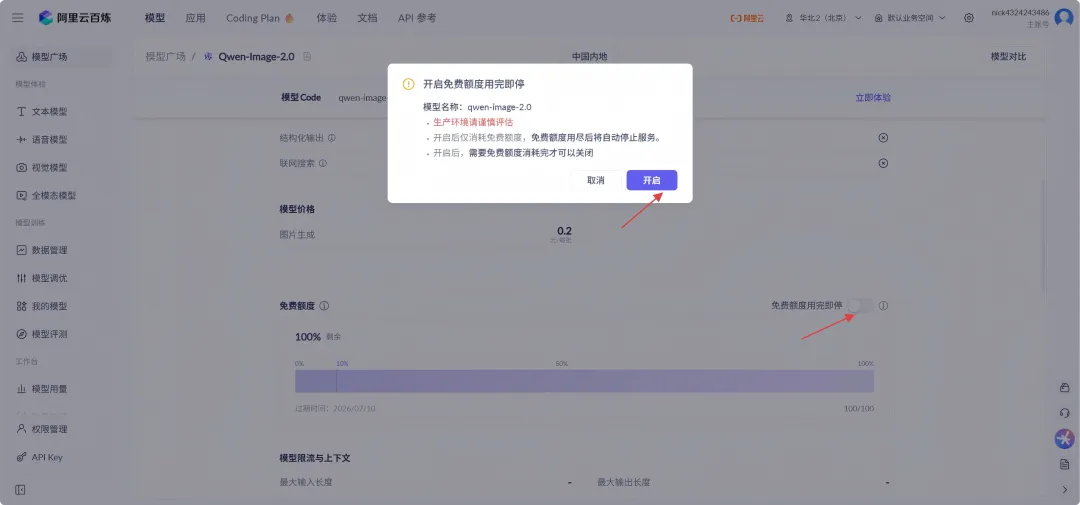The image size is (1080, 505).
Task: Expand the 华北2（北京） region dropdown
Action: [x=824, y=18]
